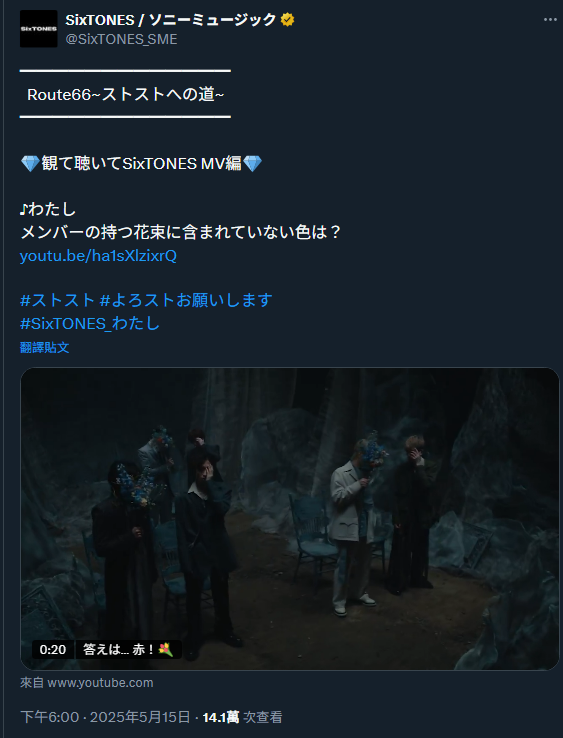Click the 答えは... 赤! caption overlay
Viewport: 563px width, 738px height.
tap(128, 650)
